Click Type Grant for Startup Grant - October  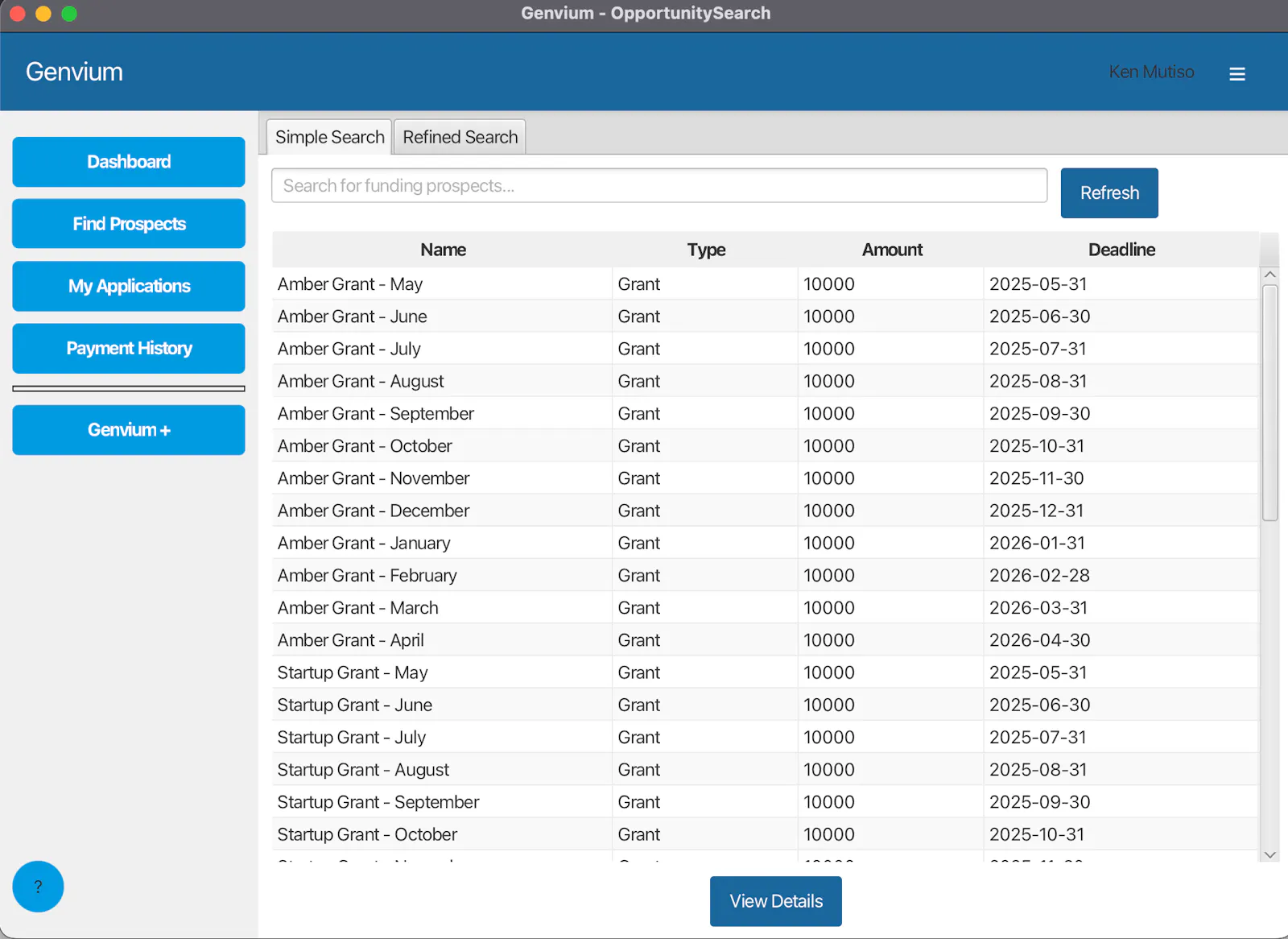pos(705,834)
